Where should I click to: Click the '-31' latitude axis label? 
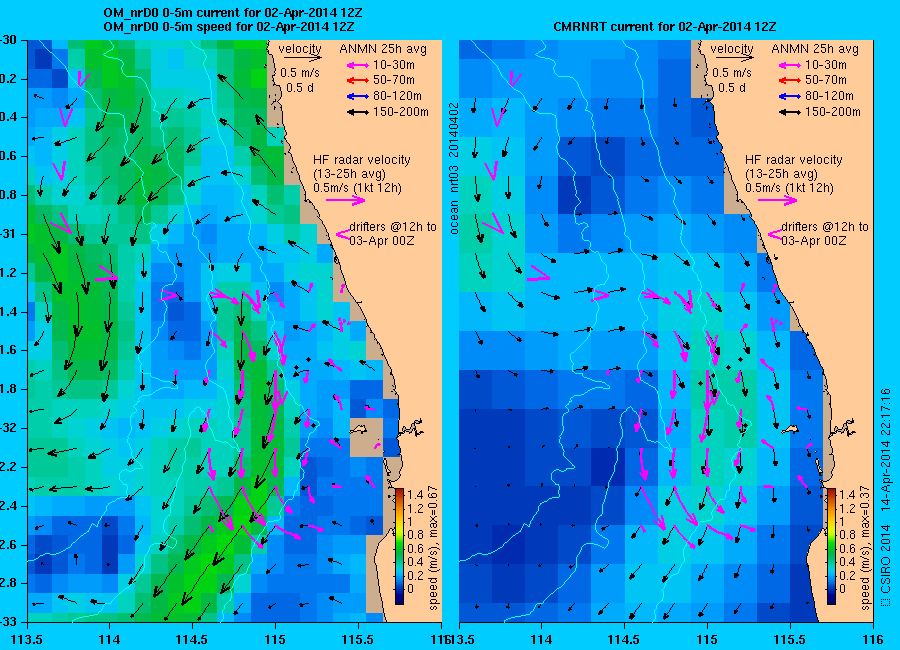(8, 234)
